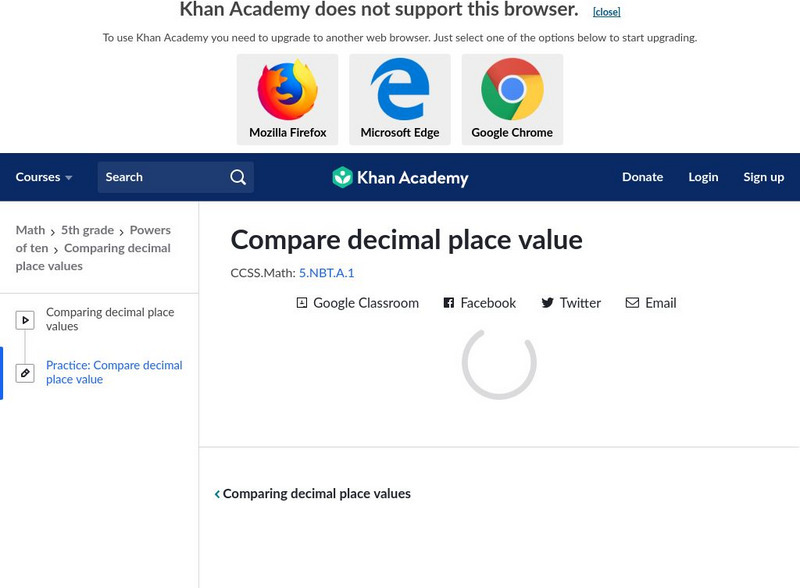Click the Mozilla Firefox browser icon
The height and width of the screenshot is (588, 800).
[x=287, y=90]
